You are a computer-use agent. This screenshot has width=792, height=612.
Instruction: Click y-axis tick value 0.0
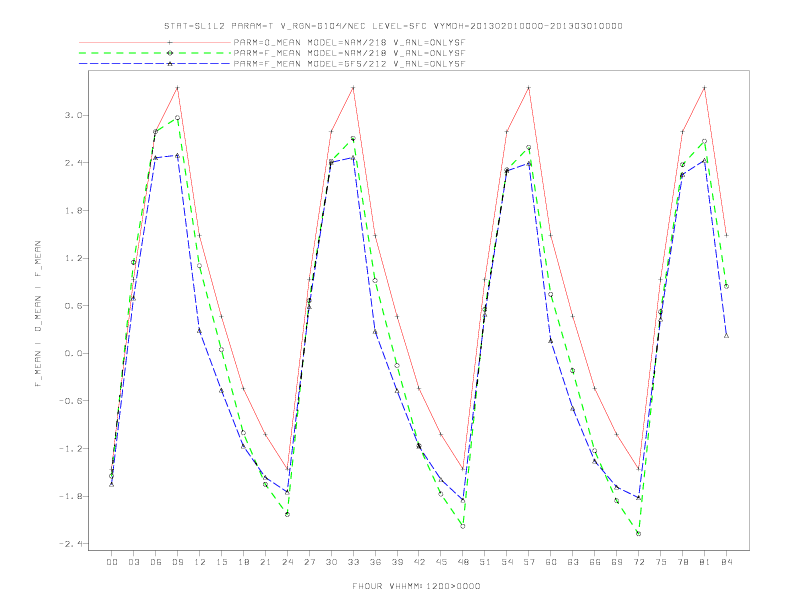coord(73,353)
